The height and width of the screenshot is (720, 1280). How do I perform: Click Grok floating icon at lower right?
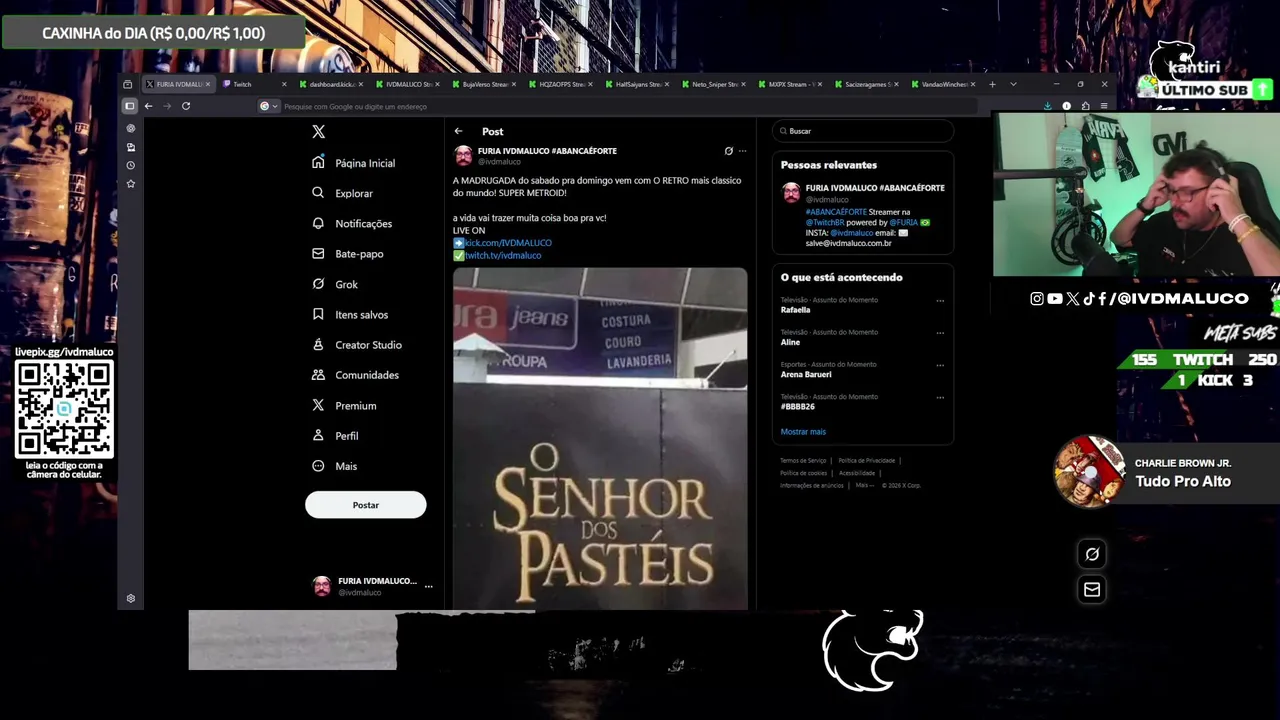click(1092, 554)
